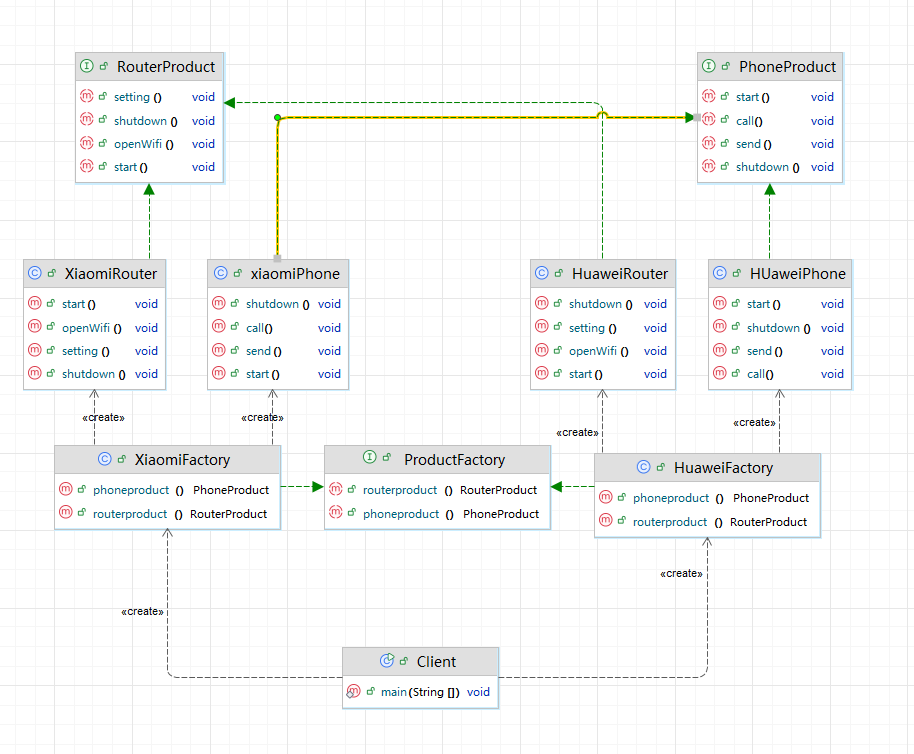Click «create» label below HuaweiRouter

point(577,432)
